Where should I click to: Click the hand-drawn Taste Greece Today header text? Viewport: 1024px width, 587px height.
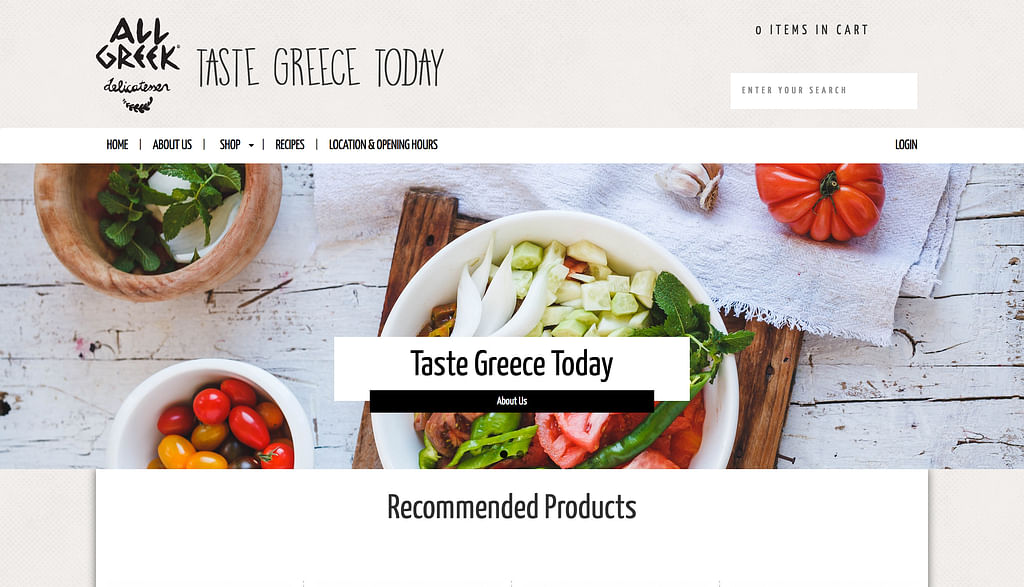(x=320, y=67)
